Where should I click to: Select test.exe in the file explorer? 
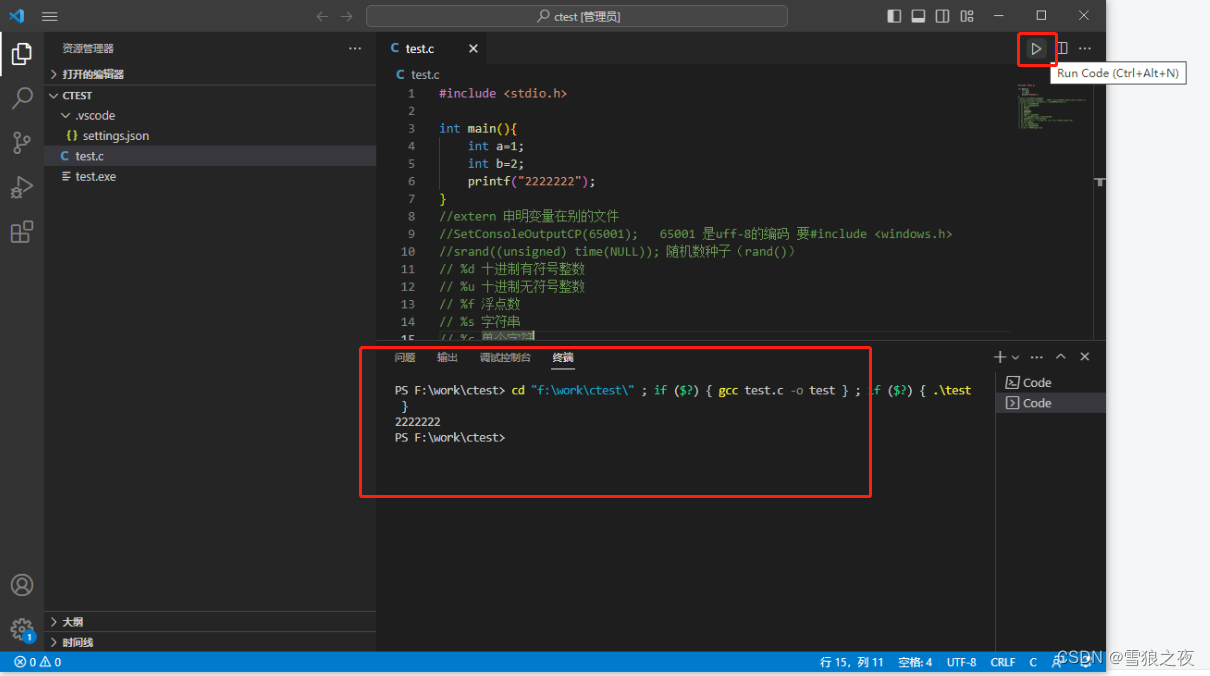[210, 176]
